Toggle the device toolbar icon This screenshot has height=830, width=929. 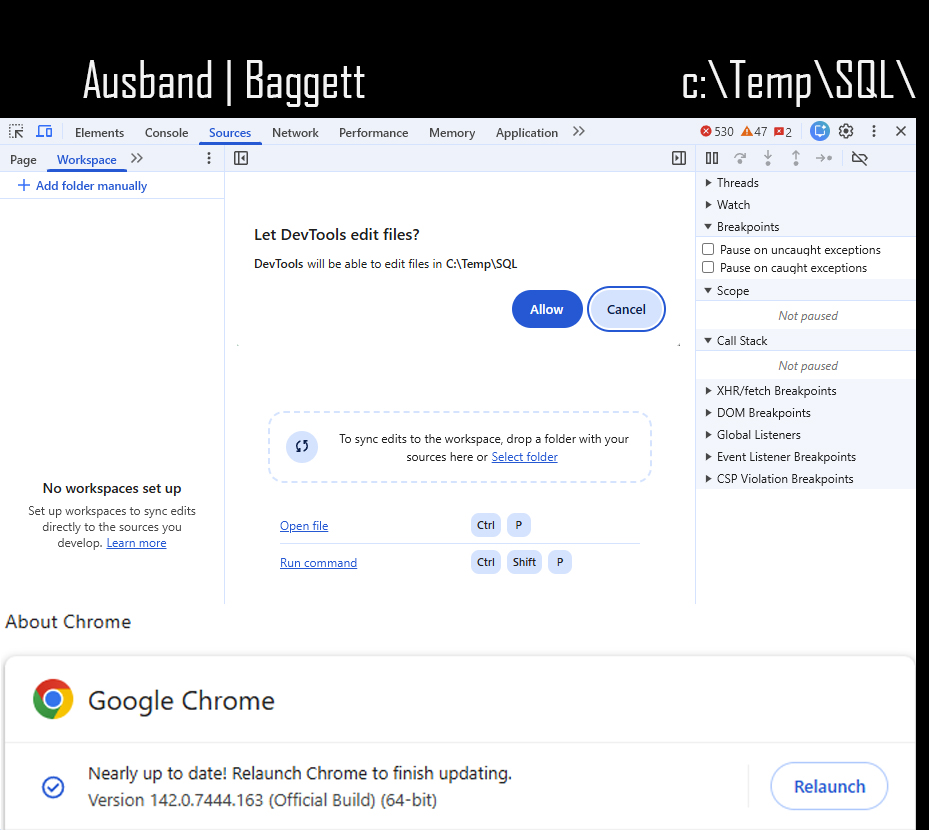44,132
